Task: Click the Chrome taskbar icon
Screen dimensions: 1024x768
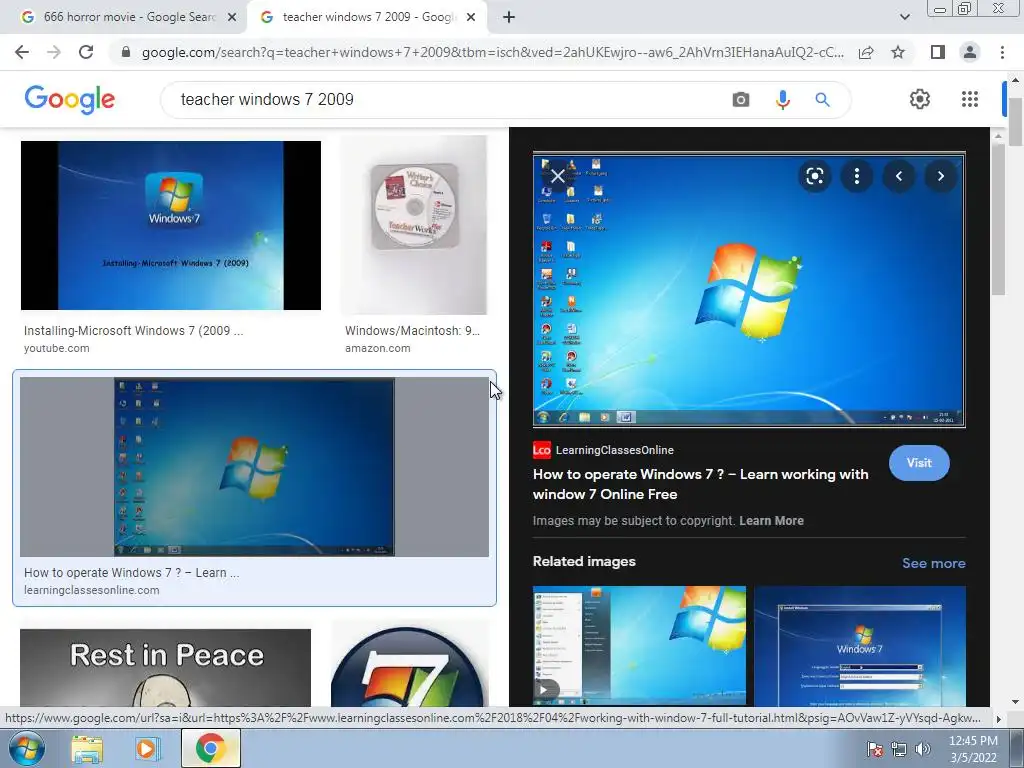Action: [x=210, y=748]
